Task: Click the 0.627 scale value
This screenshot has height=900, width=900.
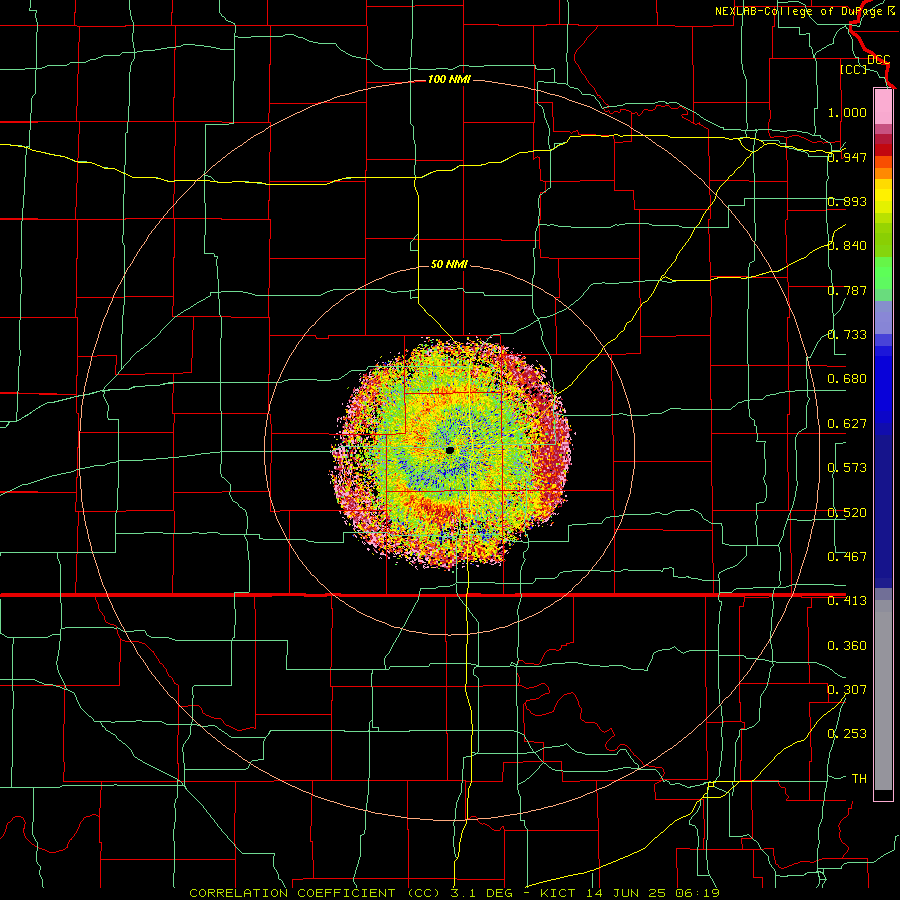Action: click(x=847, y=424)
